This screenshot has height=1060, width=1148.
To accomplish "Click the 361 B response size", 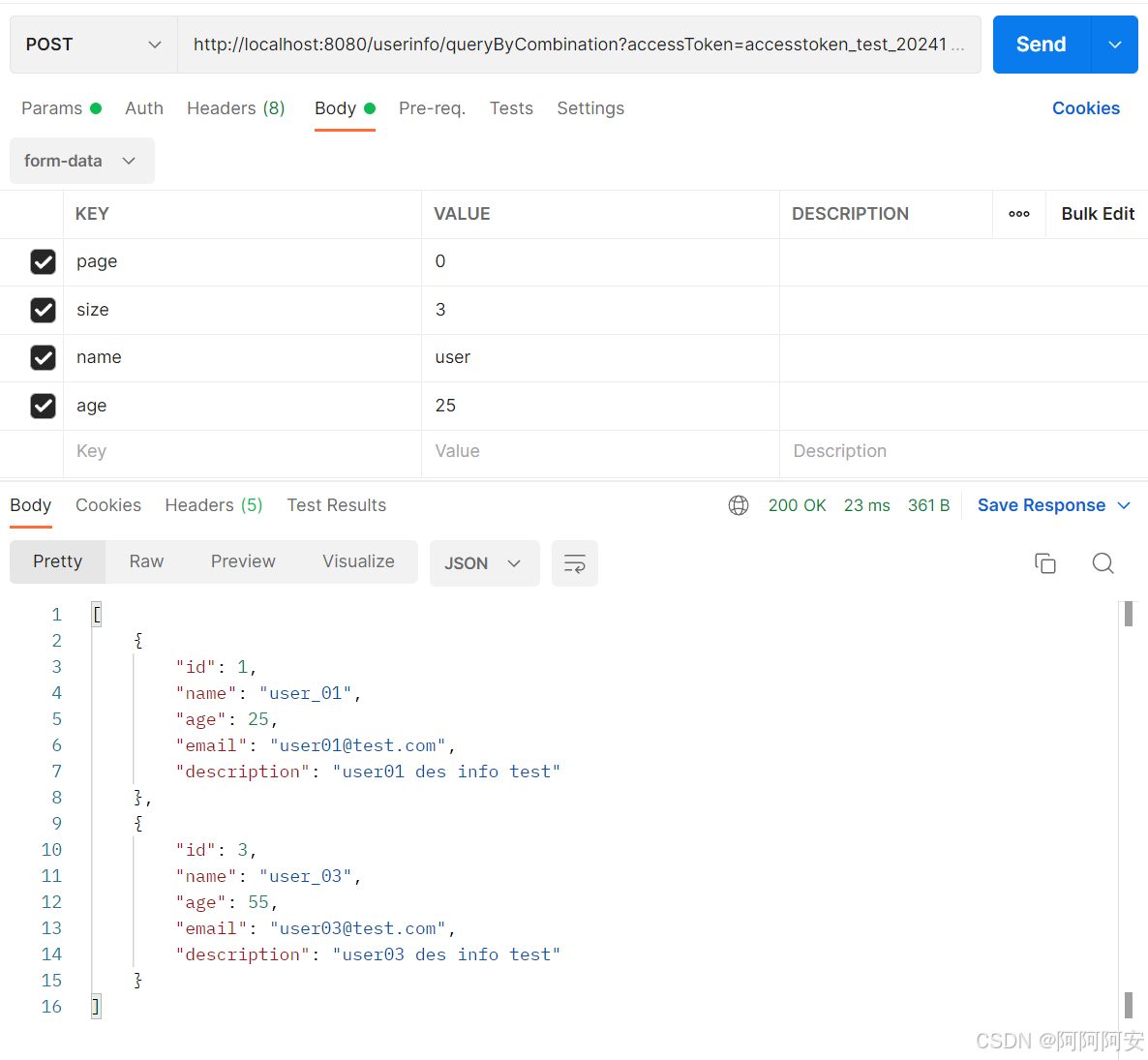I will 928,505.
